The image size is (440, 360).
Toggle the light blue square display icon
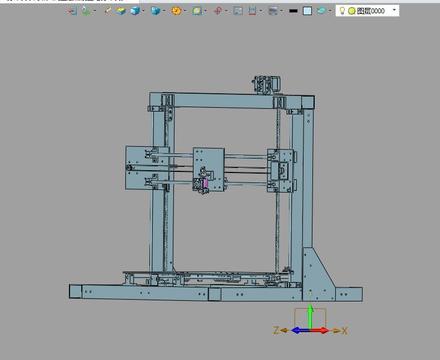307,11
